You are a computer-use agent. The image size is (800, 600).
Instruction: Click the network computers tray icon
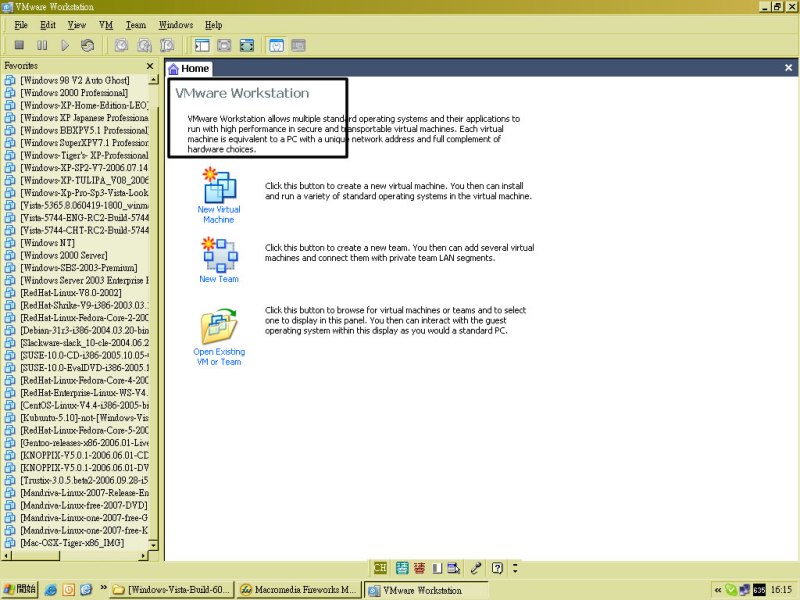coord(745,590)
